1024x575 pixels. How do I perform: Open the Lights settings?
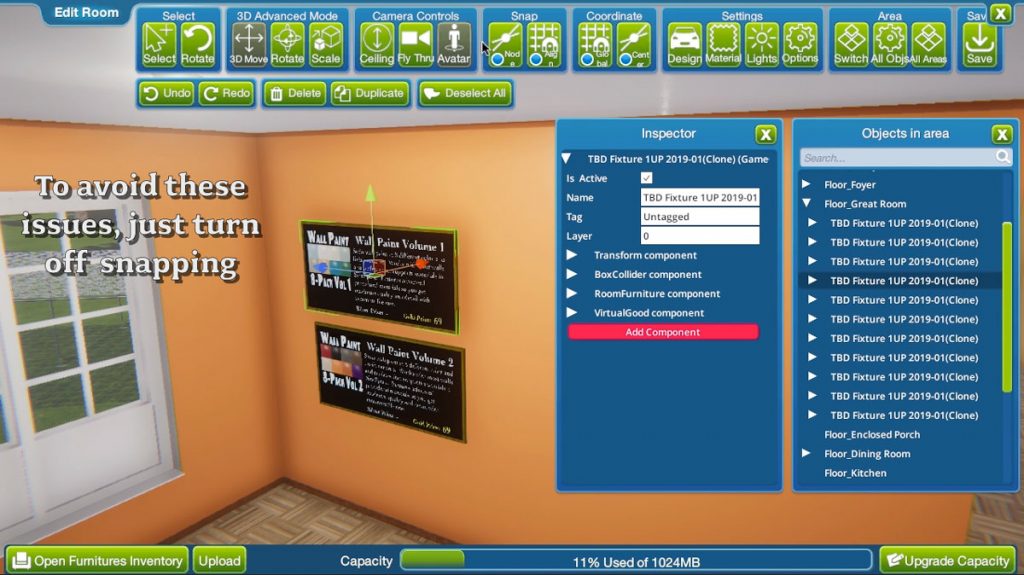pyautogui.click(x=761, y=44)
